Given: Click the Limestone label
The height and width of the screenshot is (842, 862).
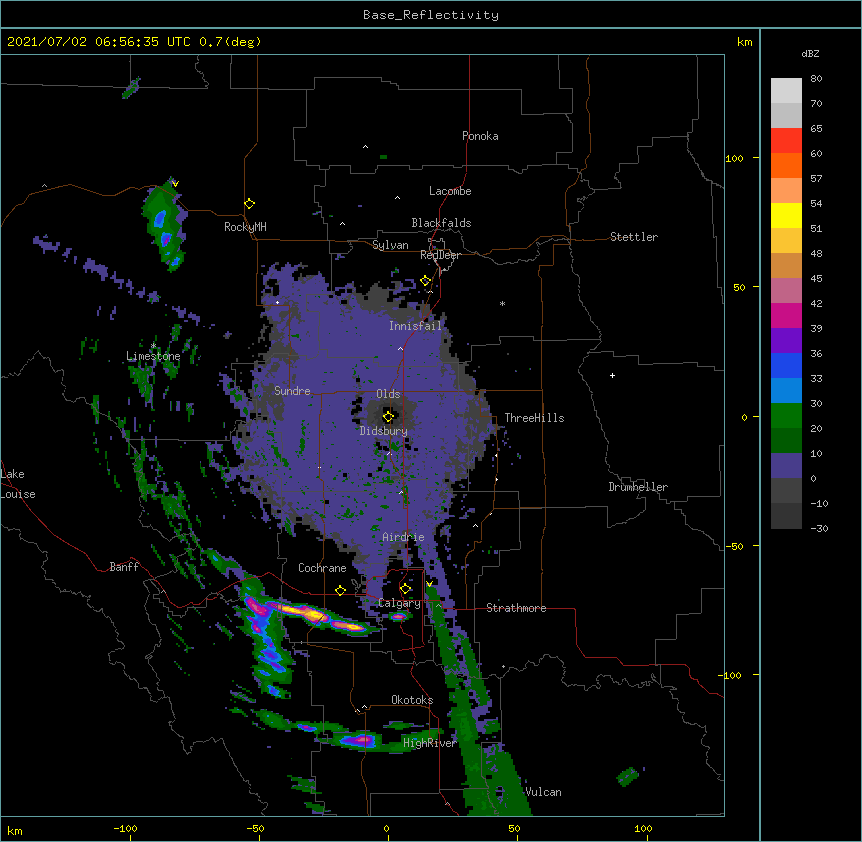Looking at the screenshot, I should coord(153,356).
